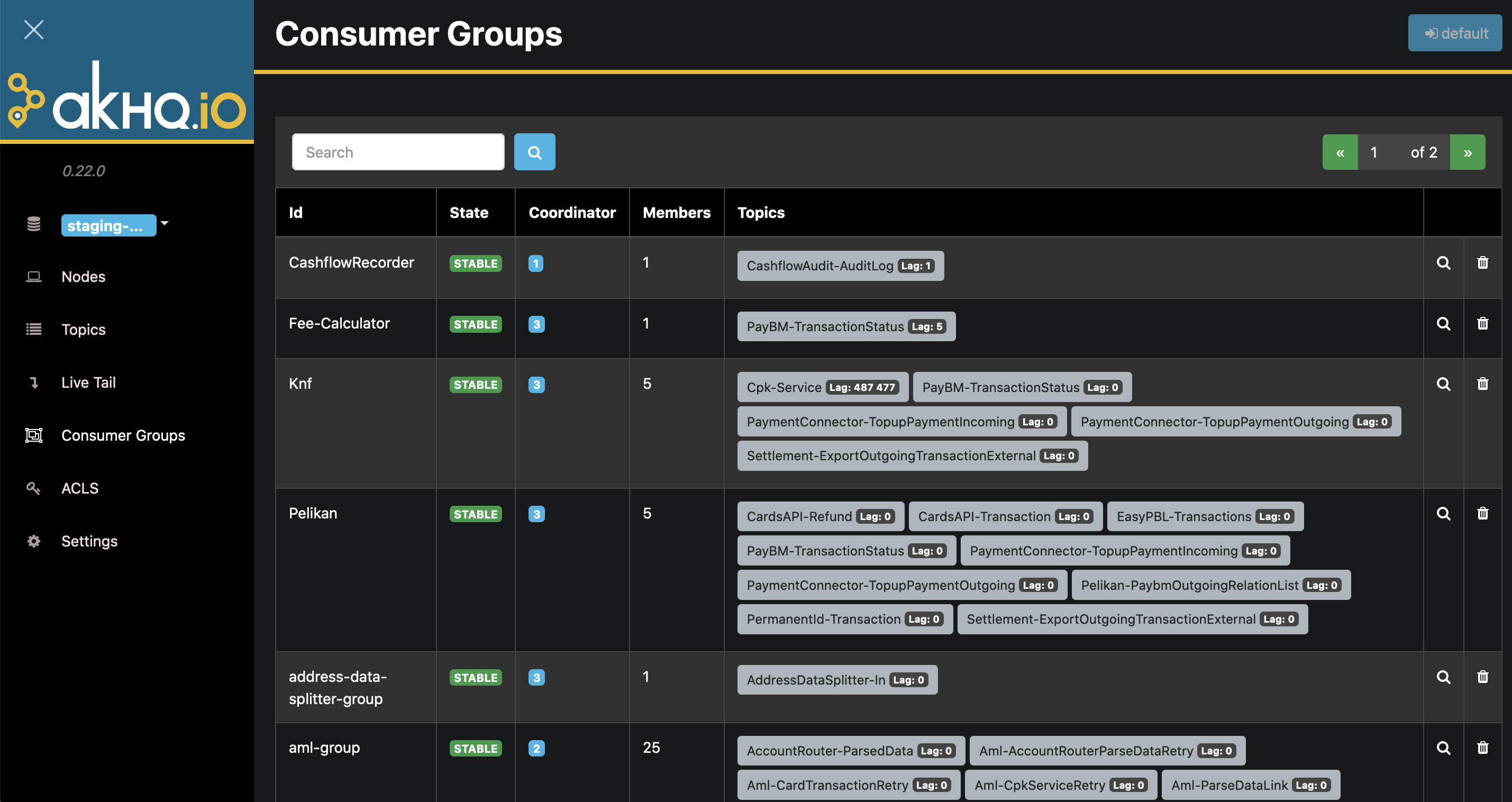Open the Live Tail page
Image resolution: width=1512 pixels, height=802 pixels.
click(88, 382)
